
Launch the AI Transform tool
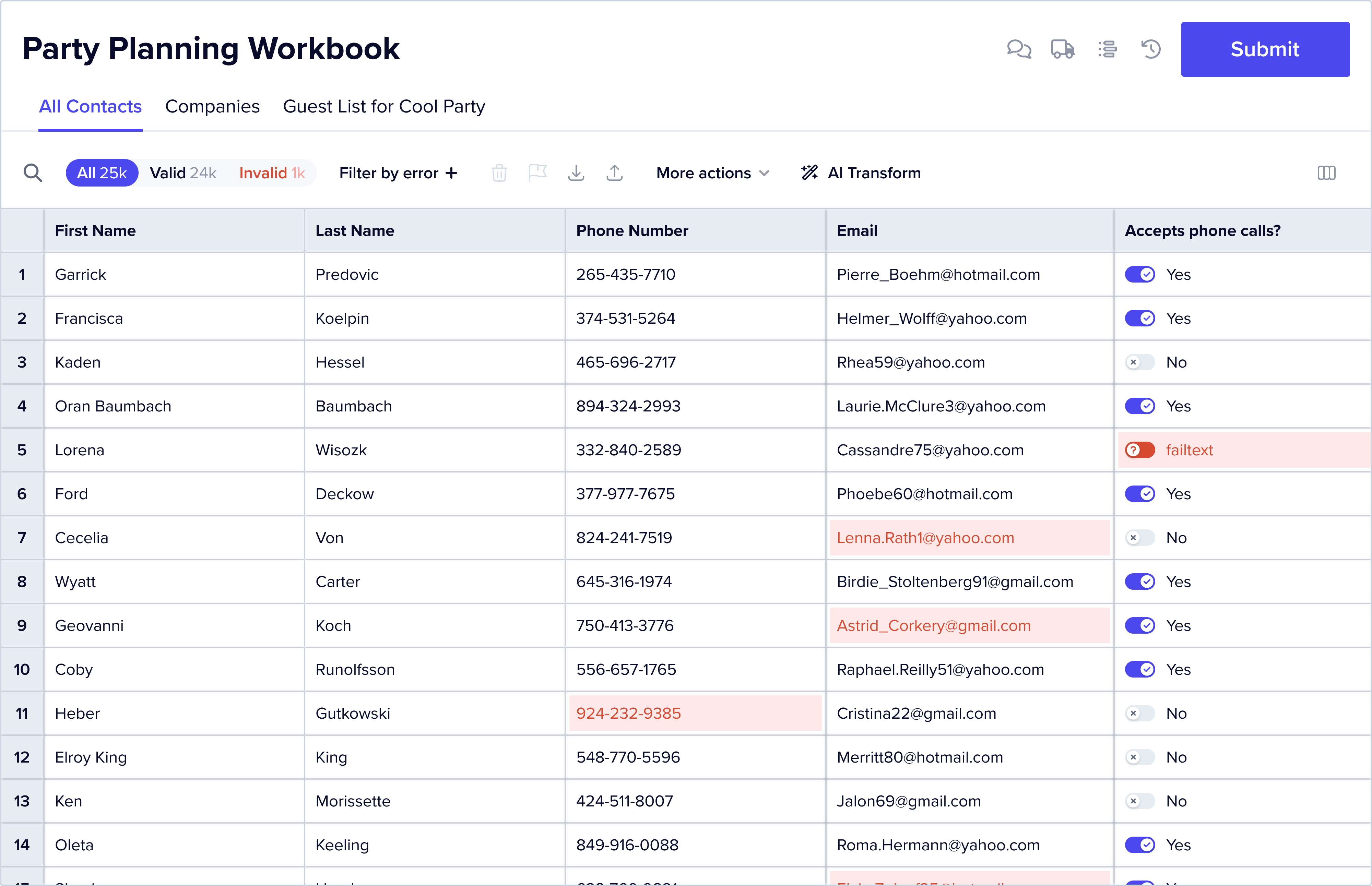tap(861, 173)
